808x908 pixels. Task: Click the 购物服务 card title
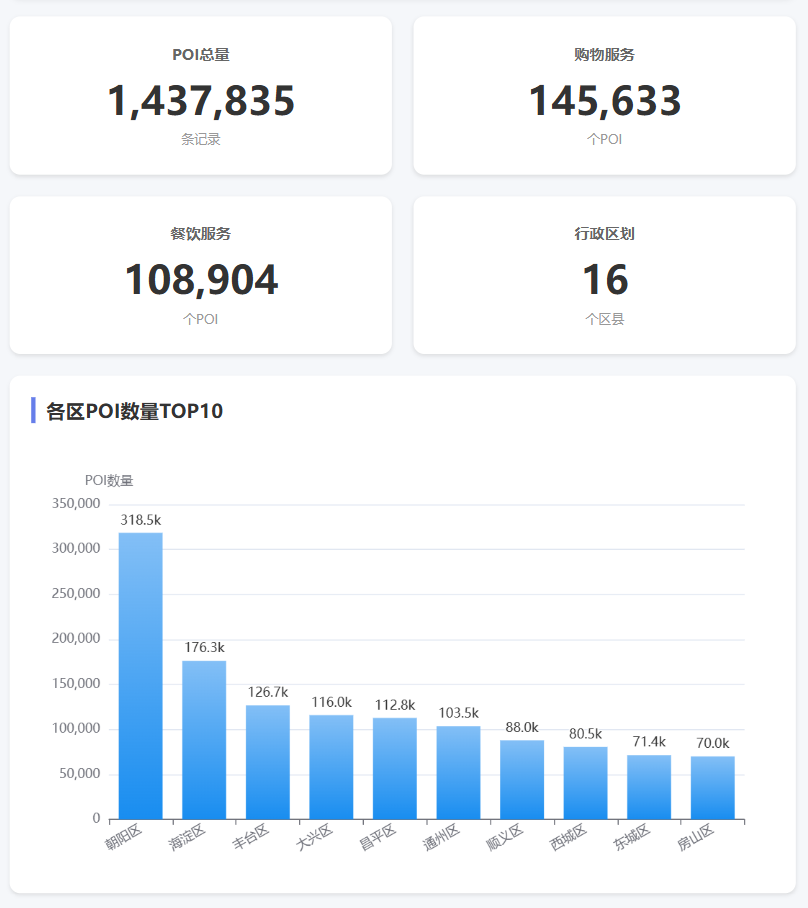(x=605, y=54)
